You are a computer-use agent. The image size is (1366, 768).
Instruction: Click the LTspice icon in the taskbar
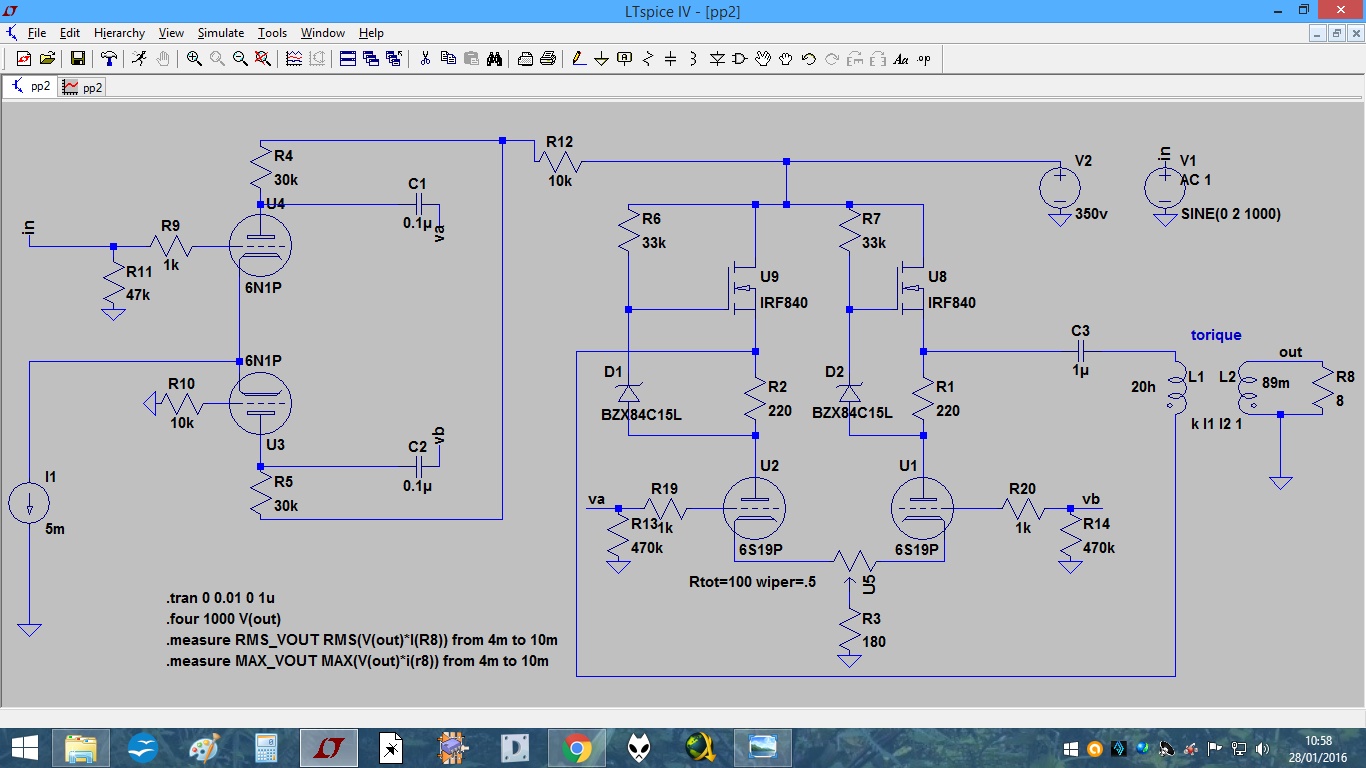(328, 748)
